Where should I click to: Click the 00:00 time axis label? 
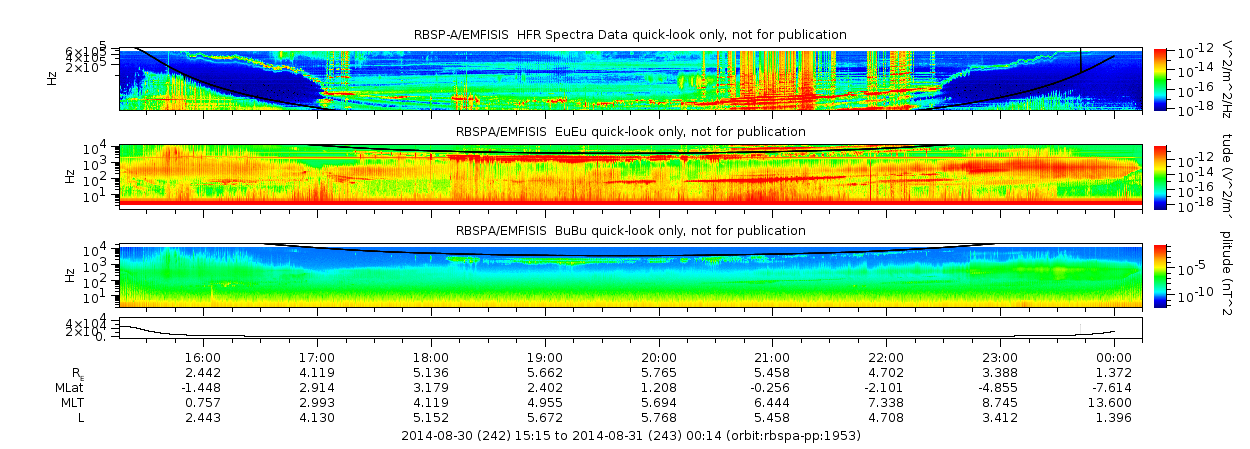pyautogui.click(x=1114, y=358)
